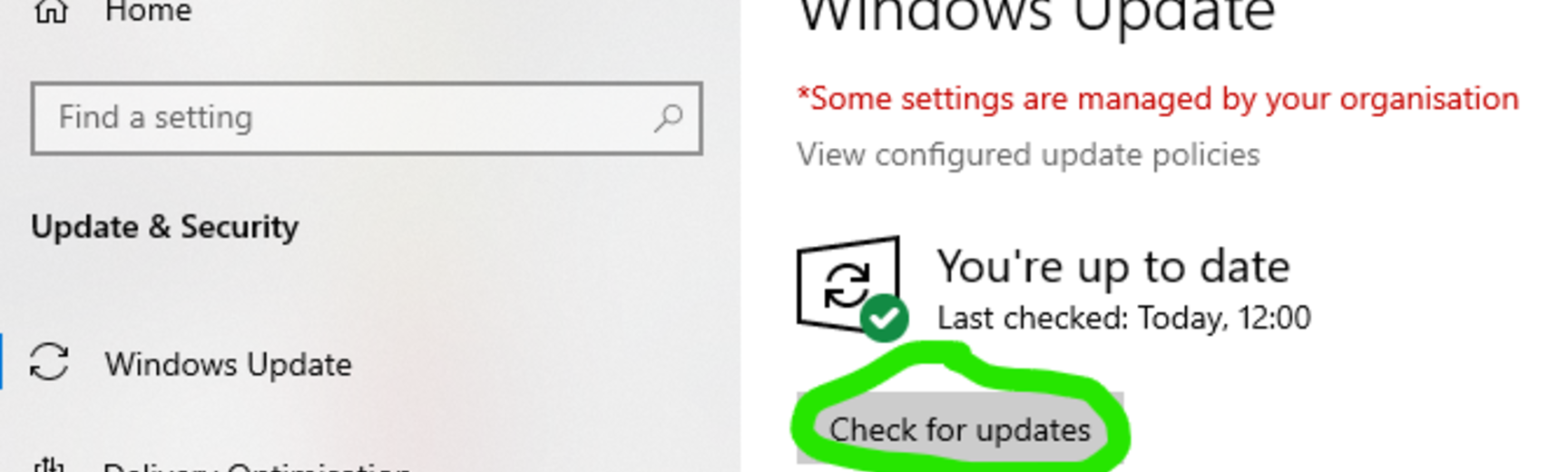Click the You're up to date heading
The image size is (1568, 472).
pyautogui.click(x=1112, y=267)
